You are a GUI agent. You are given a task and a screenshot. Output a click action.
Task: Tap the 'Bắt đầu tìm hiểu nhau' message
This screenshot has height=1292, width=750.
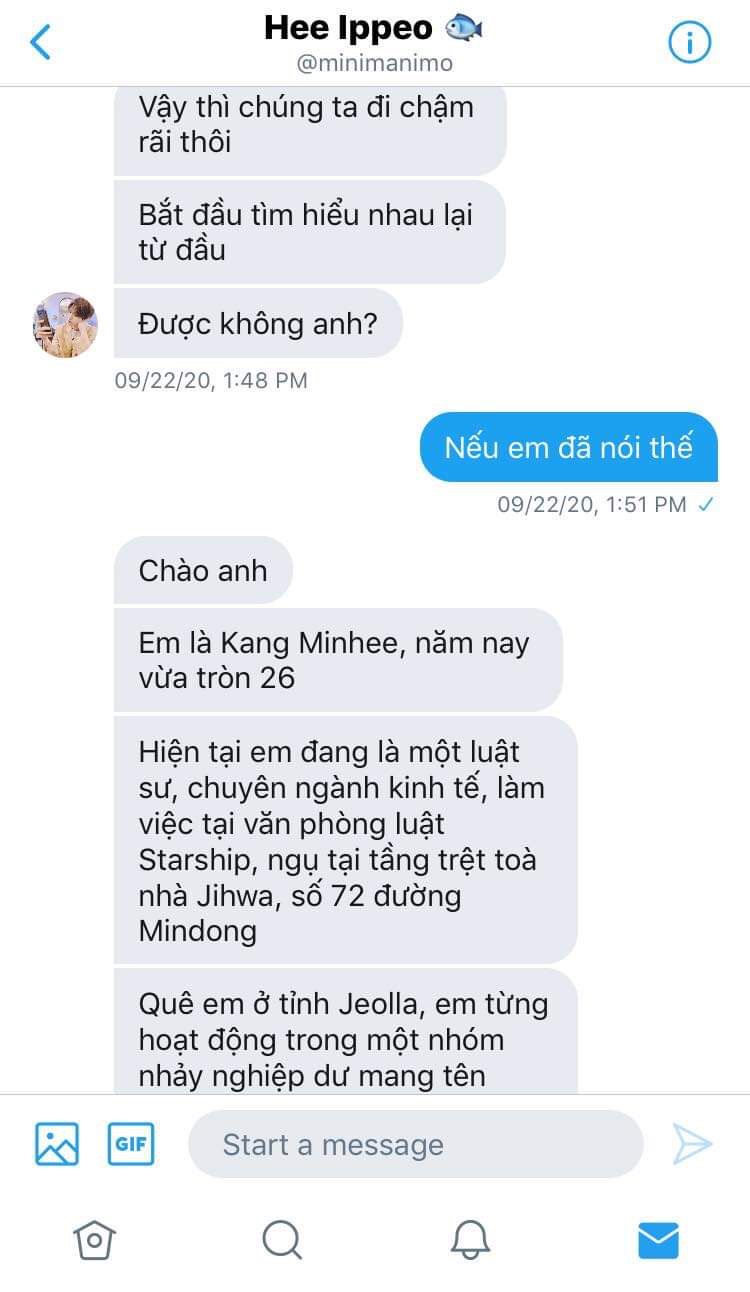pos(309,232)
